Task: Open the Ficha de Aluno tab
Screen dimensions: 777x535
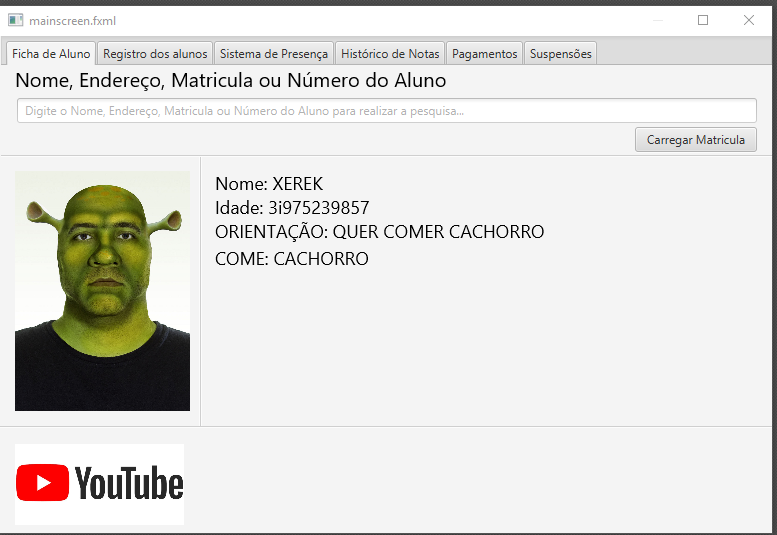Action: (51, 54)
